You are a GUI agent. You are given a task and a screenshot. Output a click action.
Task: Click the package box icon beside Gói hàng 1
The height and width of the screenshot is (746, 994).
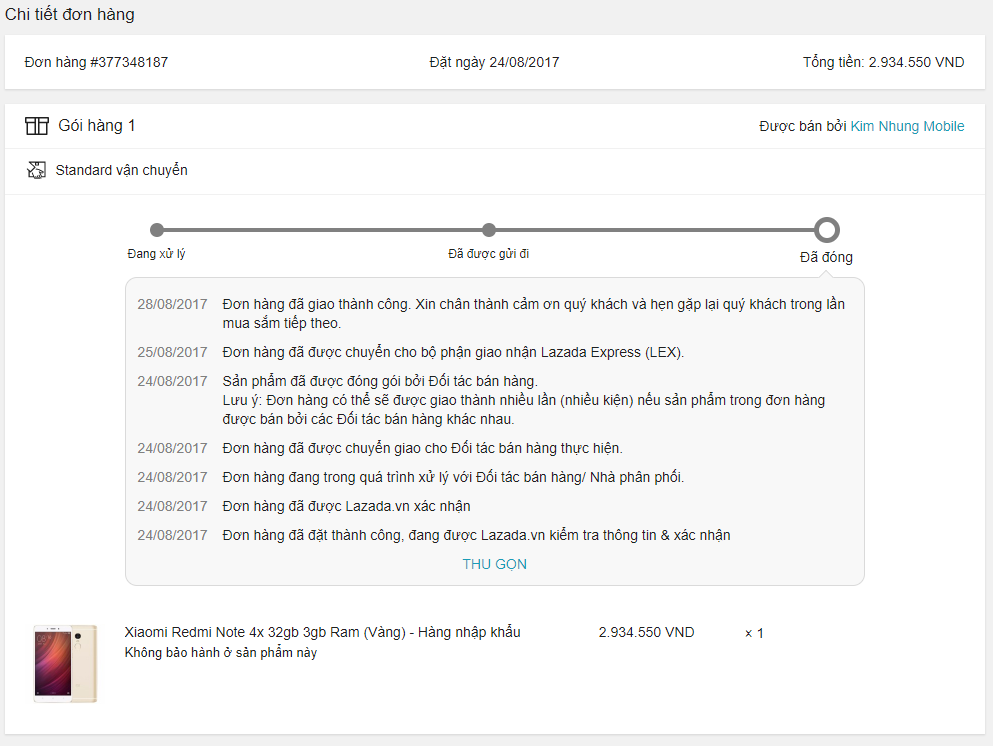point(37,126)
